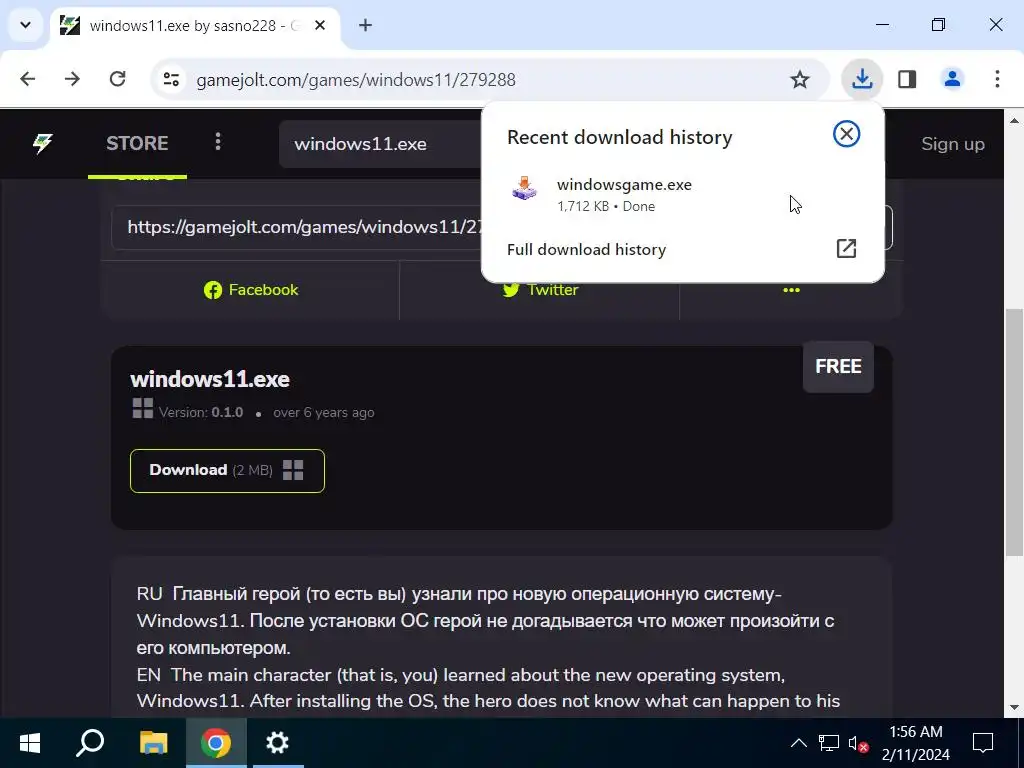Click the Sign up link
This screenshot has width=1024, height=768.
pos(953,144)
